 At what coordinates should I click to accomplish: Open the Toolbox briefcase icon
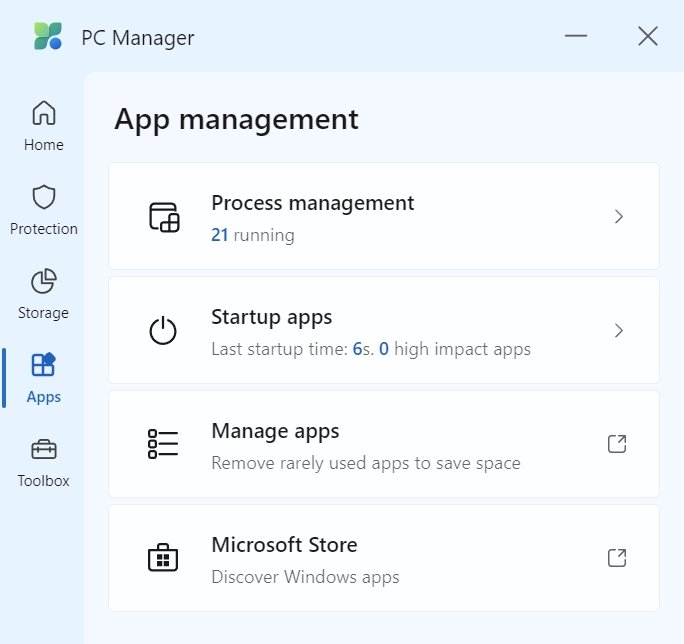[x=44, y=449]
